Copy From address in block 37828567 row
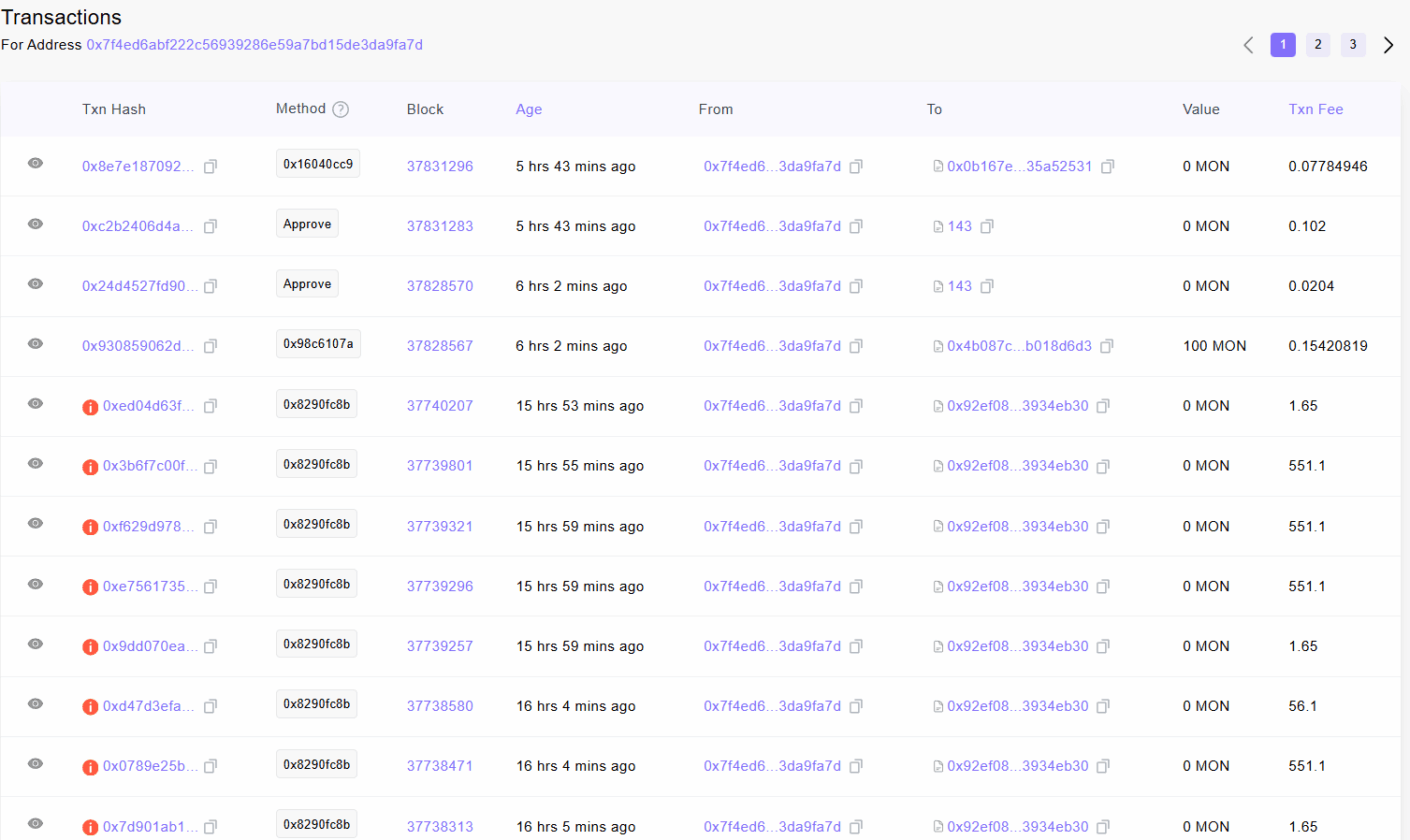Screen dimensions: 1410x840 (856, 347)
